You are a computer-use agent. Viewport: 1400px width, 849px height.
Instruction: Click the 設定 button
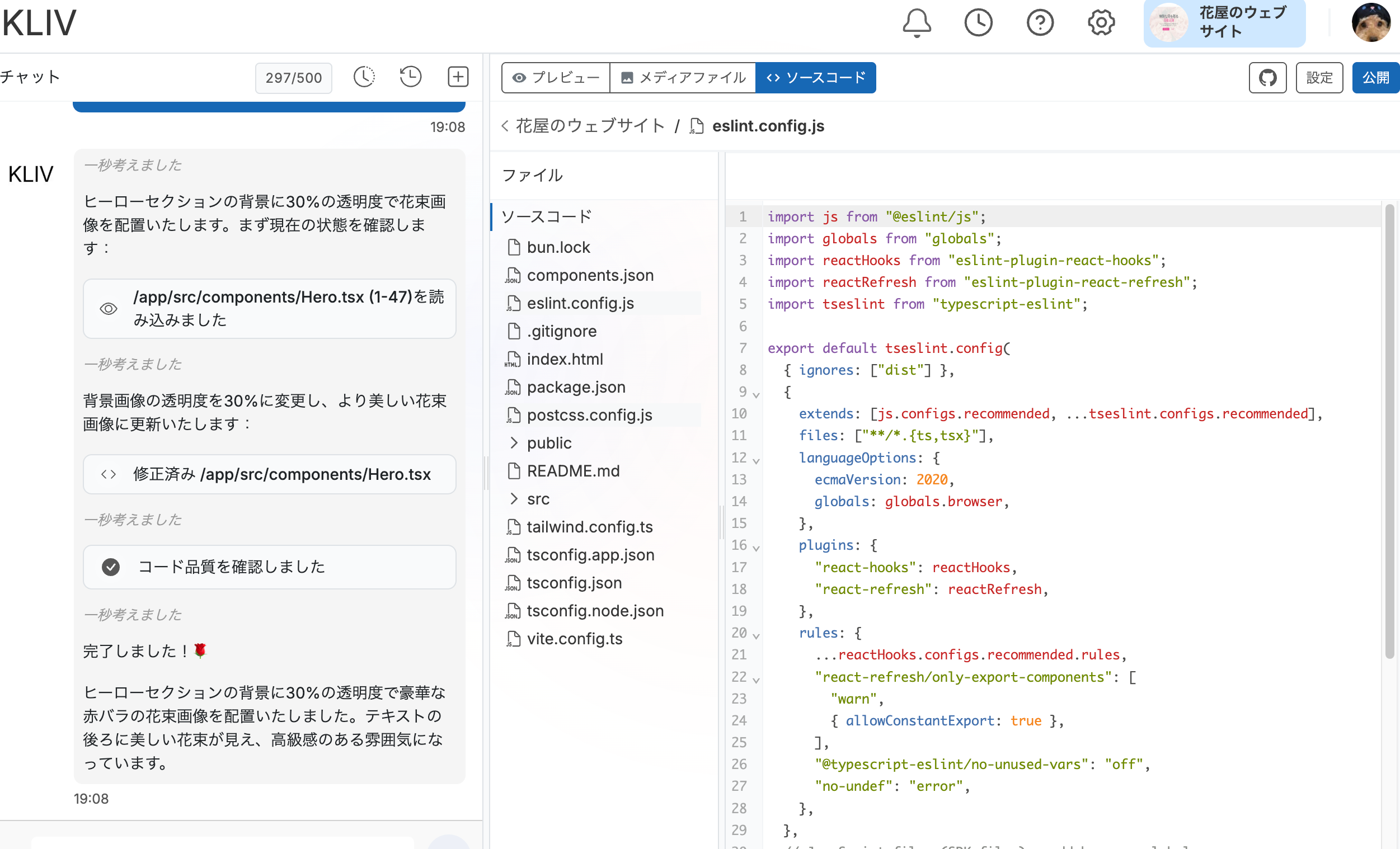[1319, 77]
